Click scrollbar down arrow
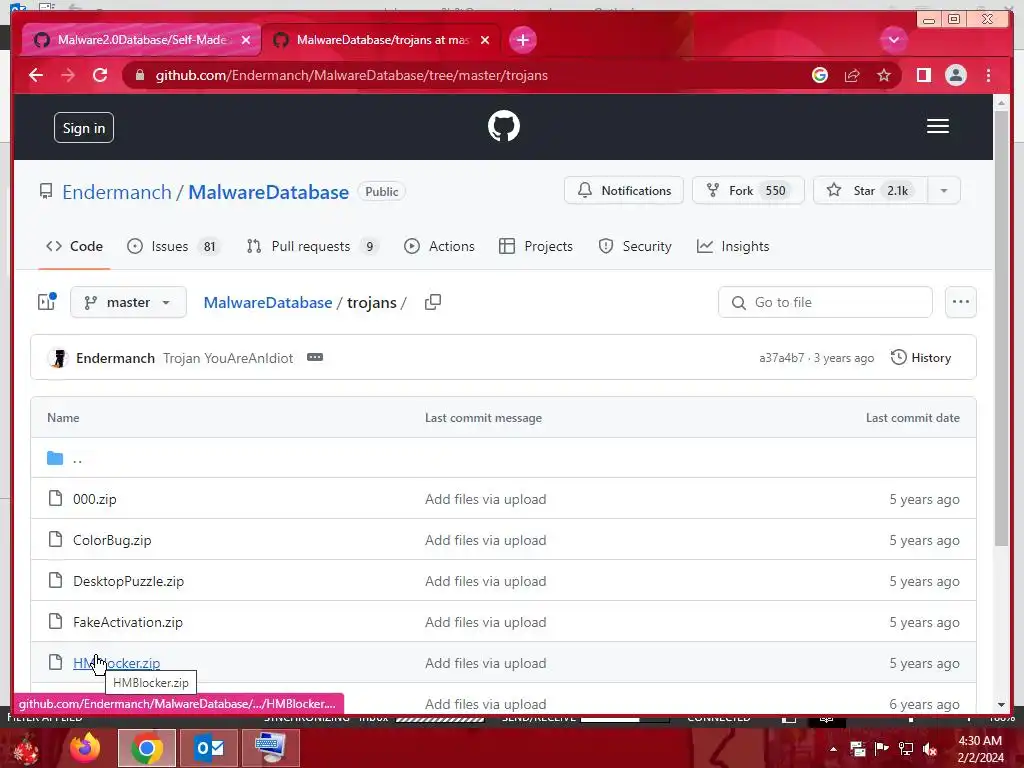The image size is (1024, 768). click(x=1001, y=705)
